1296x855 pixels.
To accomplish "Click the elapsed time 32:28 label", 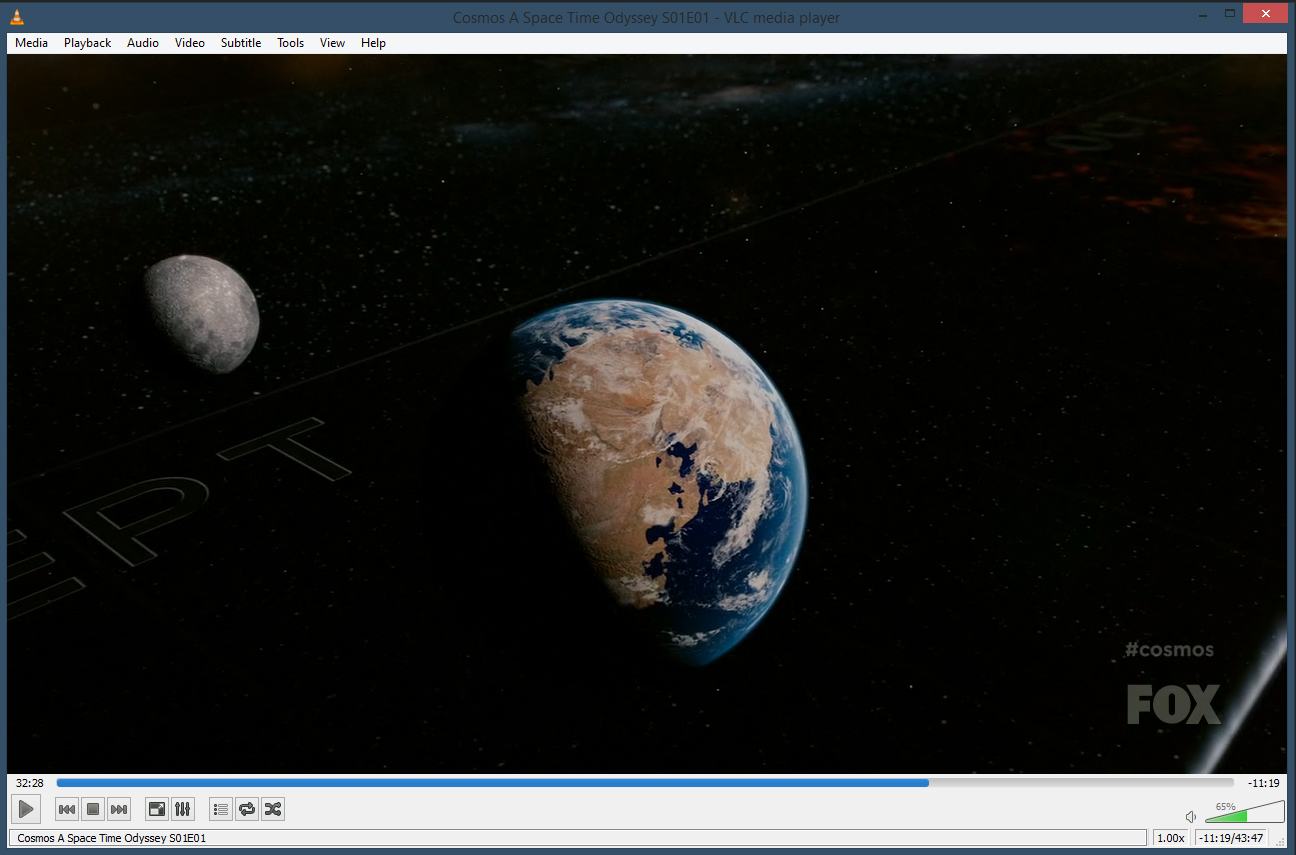I will [30, 783].
